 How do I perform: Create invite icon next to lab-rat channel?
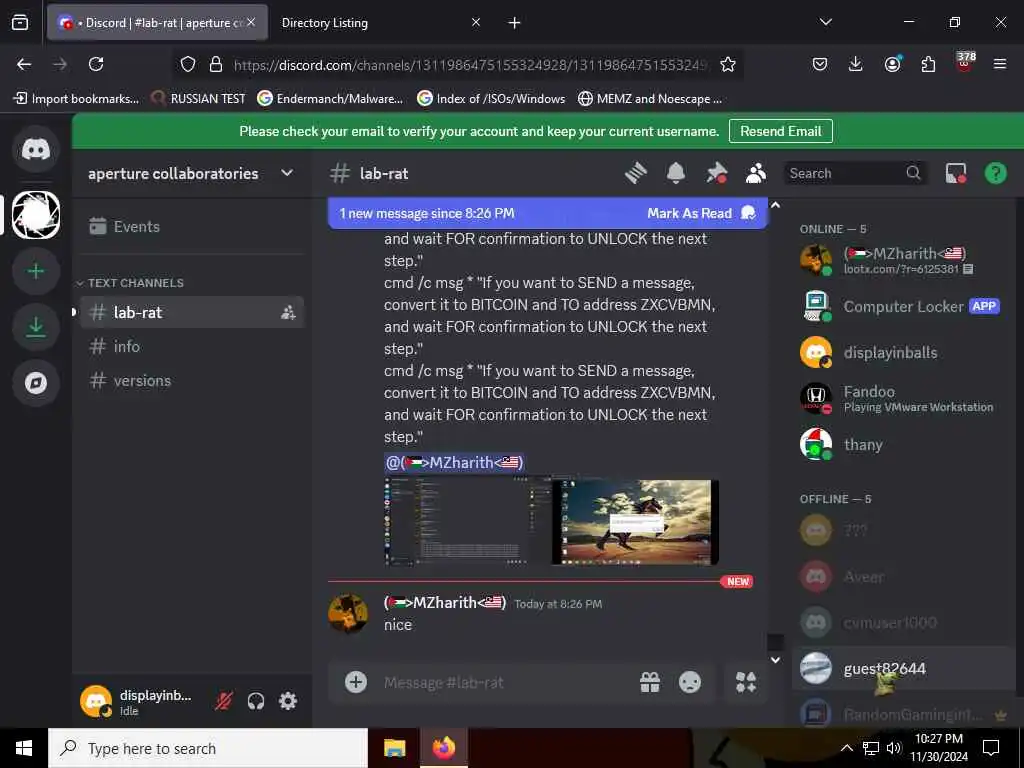pyautogui.click(x=288, y=313)
